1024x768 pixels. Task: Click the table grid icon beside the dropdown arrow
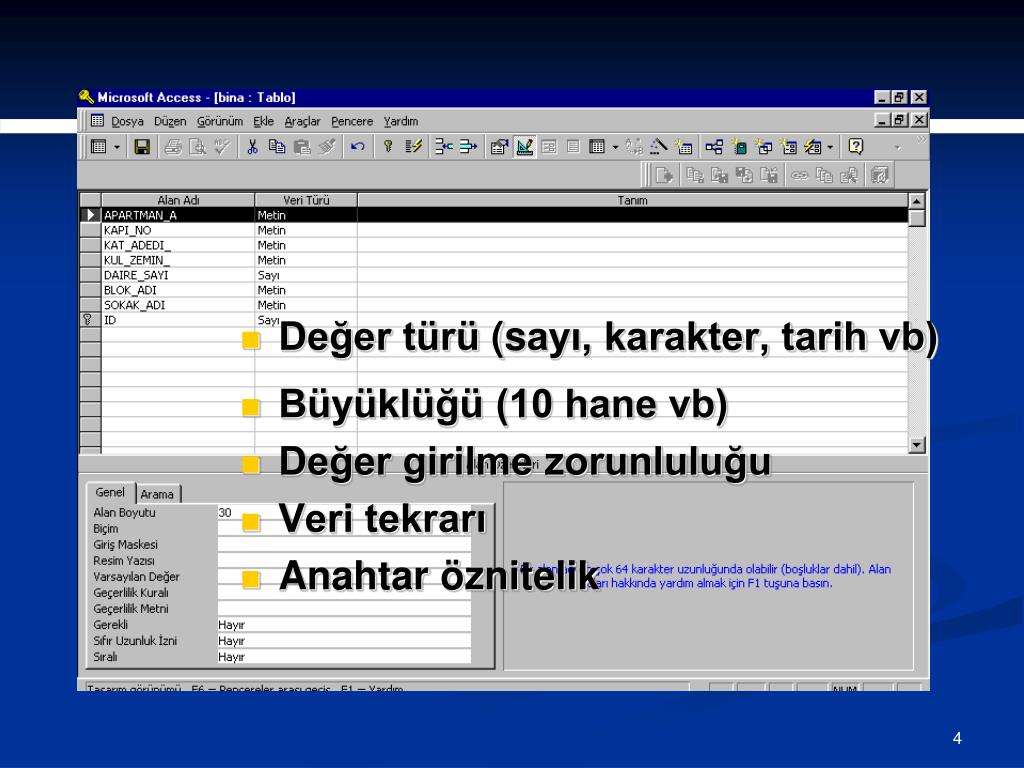(597, 147)
